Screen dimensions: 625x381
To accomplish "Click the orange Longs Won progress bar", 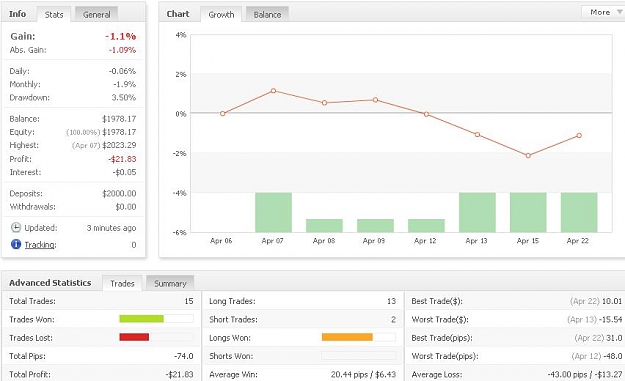I will 347,337.
